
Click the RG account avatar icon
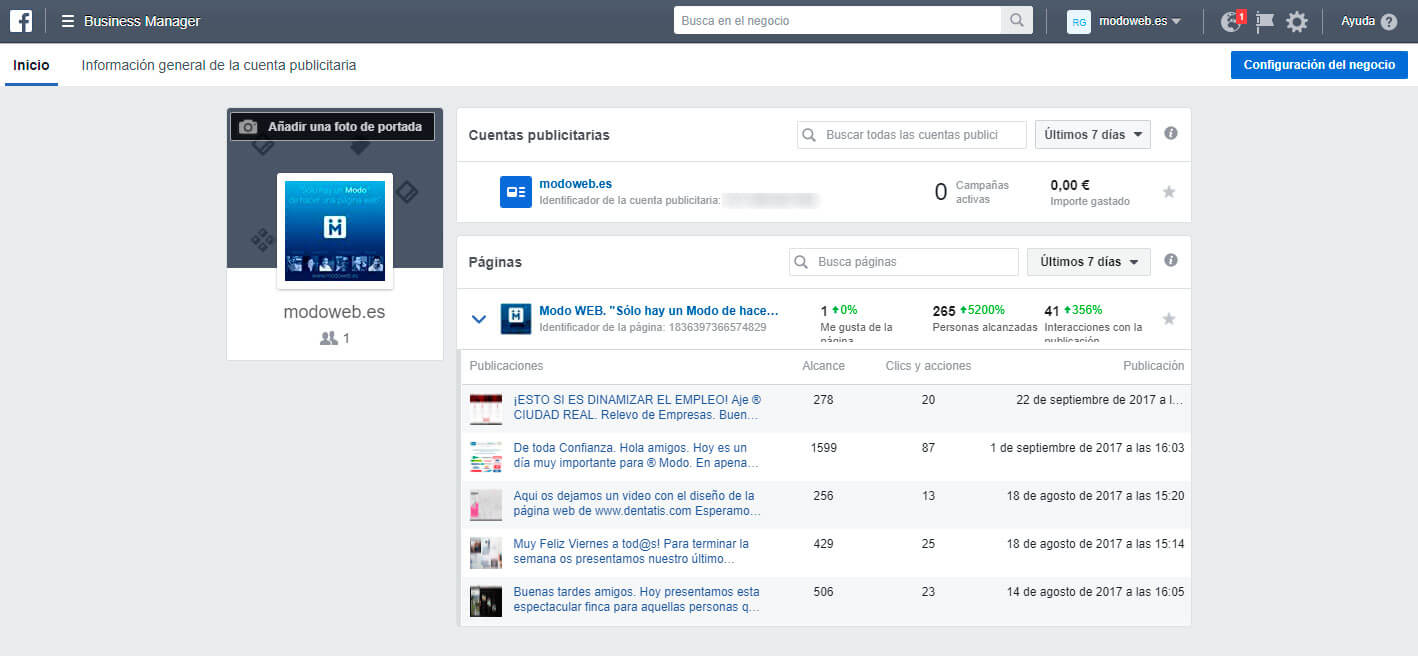1079,21
